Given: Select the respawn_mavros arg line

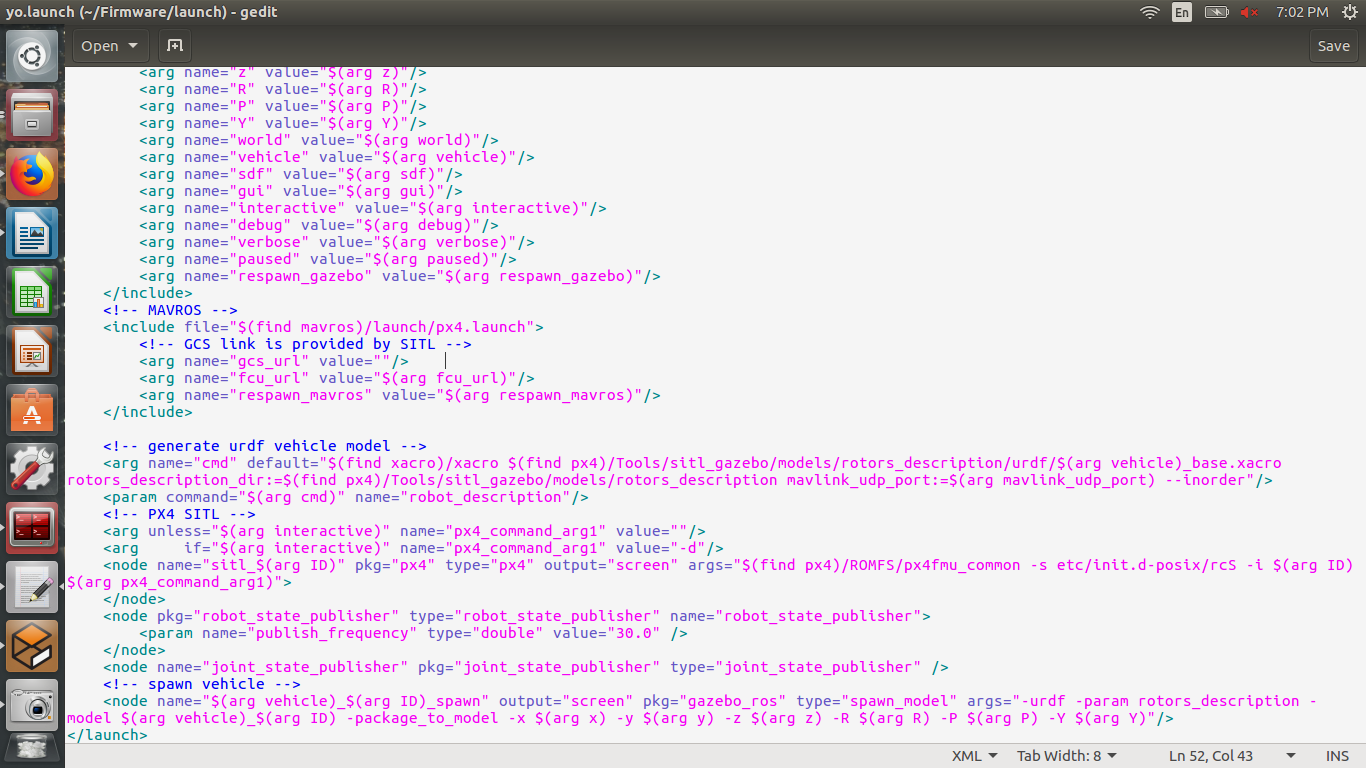Looking at the screenshot, I should (399, 395).
